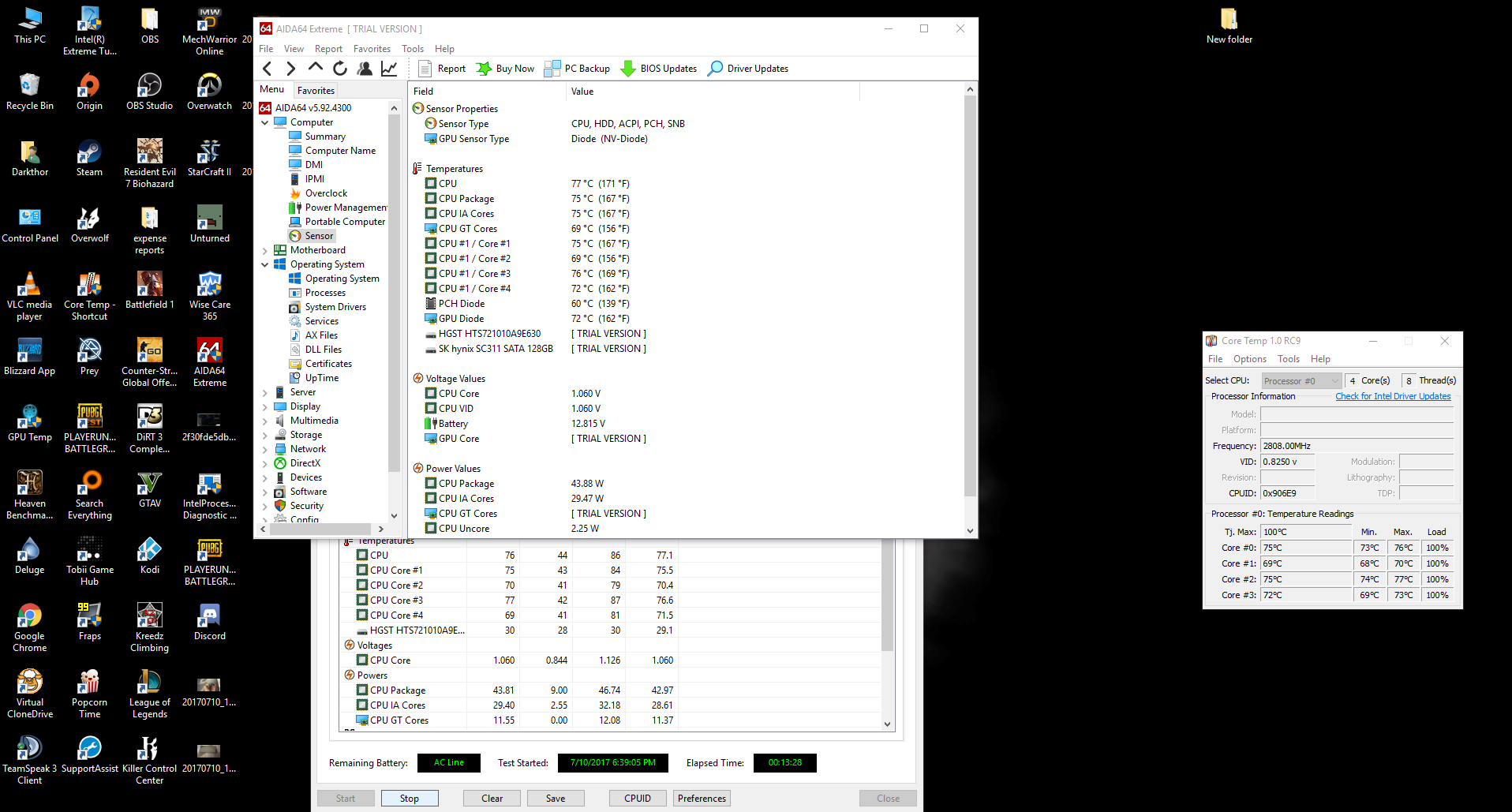
Task: Toggle CPU Core voltage checkbox in stability test window
Action: (362, 660)
